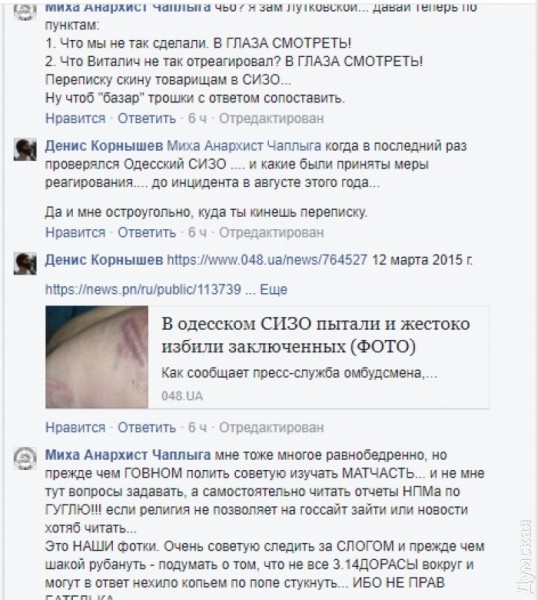
Task: Open Денис Корнышев avatar on СИЗО question comment
Action: (25, 150)
